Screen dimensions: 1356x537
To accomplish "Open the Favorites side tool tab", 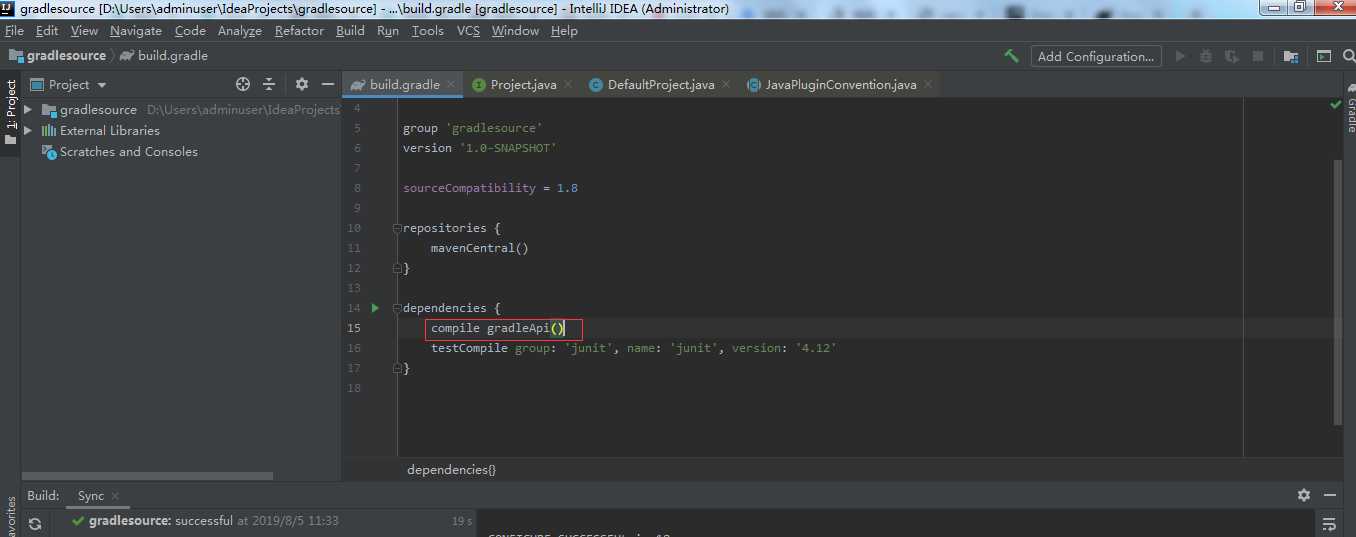I will (x=11, y=516).
